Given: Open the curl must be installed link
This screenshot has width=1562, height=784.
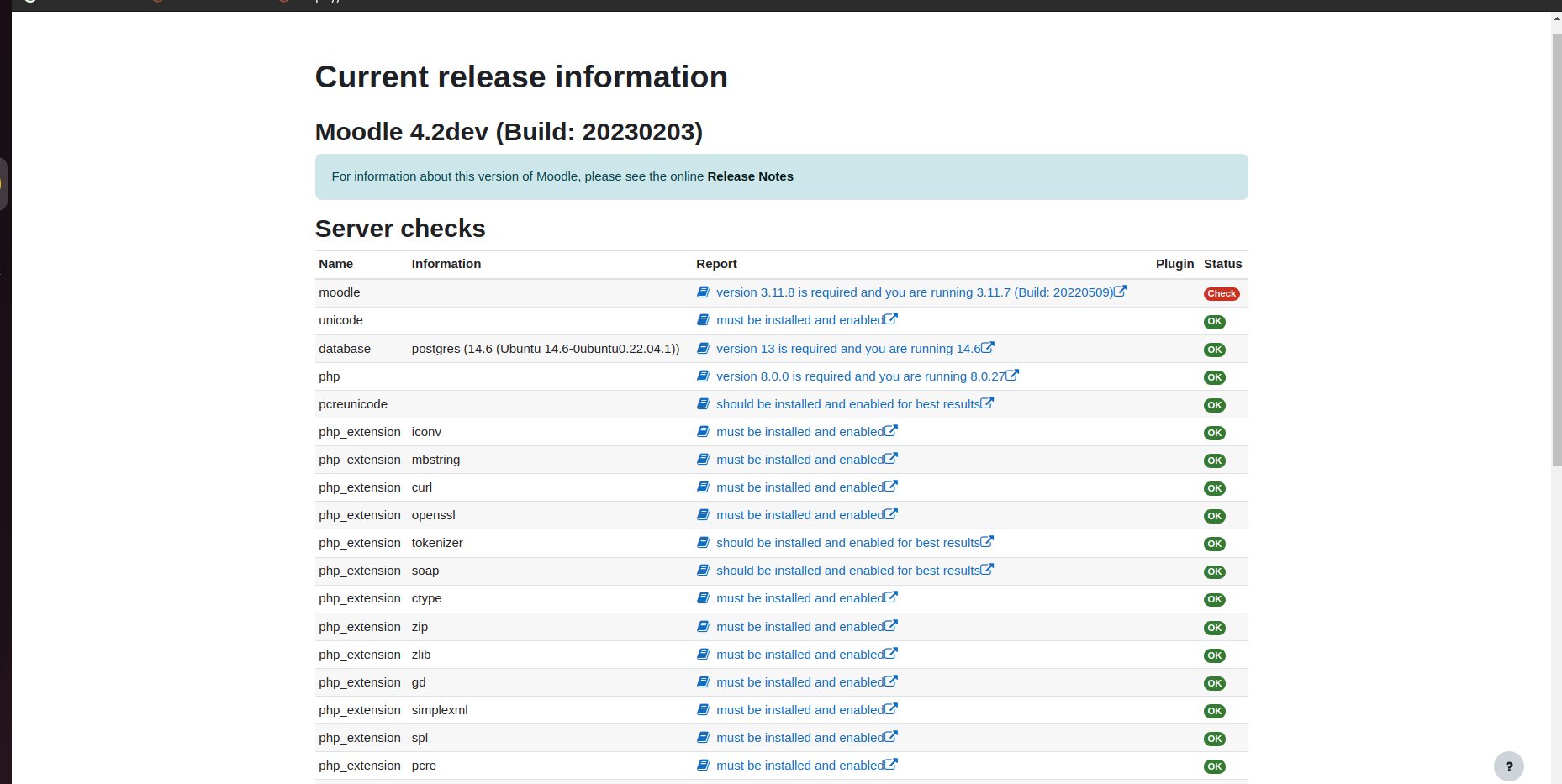Looking at the screenshot, I should (800, 487).
